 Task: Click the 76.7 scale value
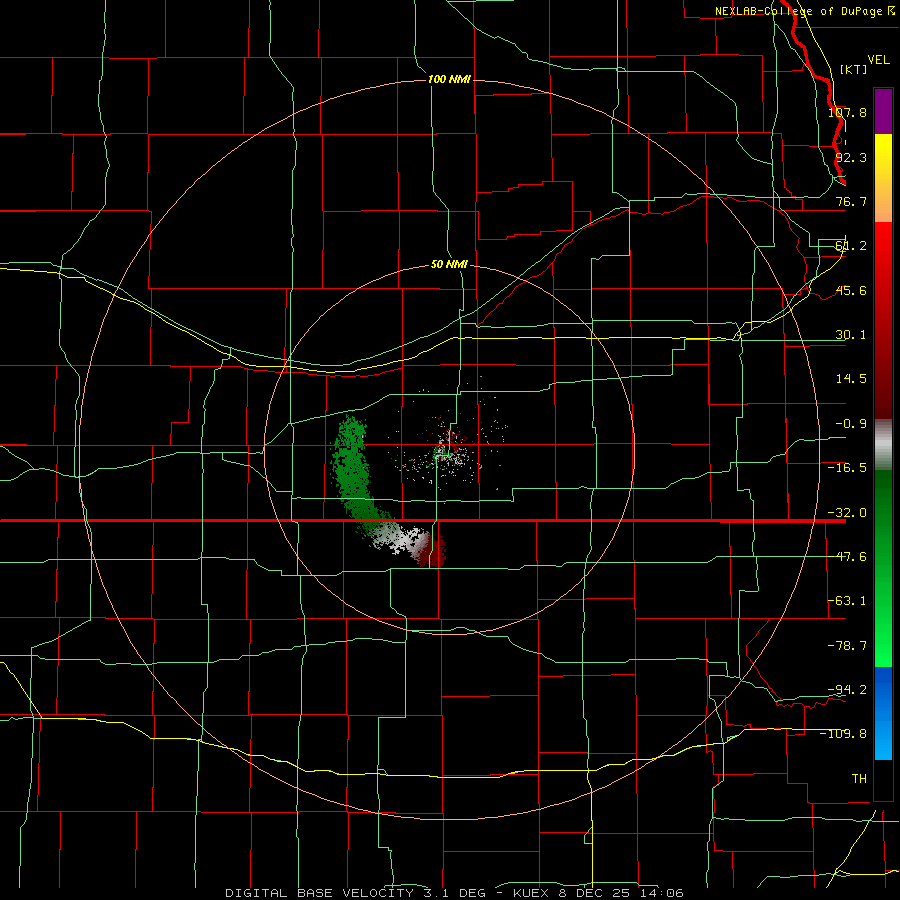[x=851, y=201]
